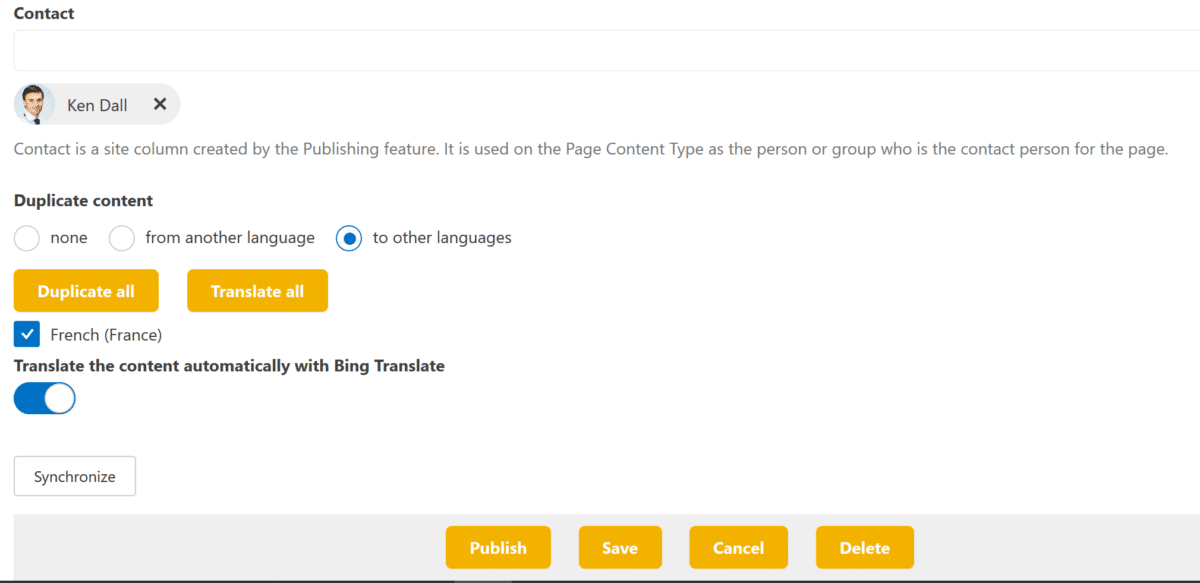Delete the page
Viewport: 1200px width, 583px height.
864,547
